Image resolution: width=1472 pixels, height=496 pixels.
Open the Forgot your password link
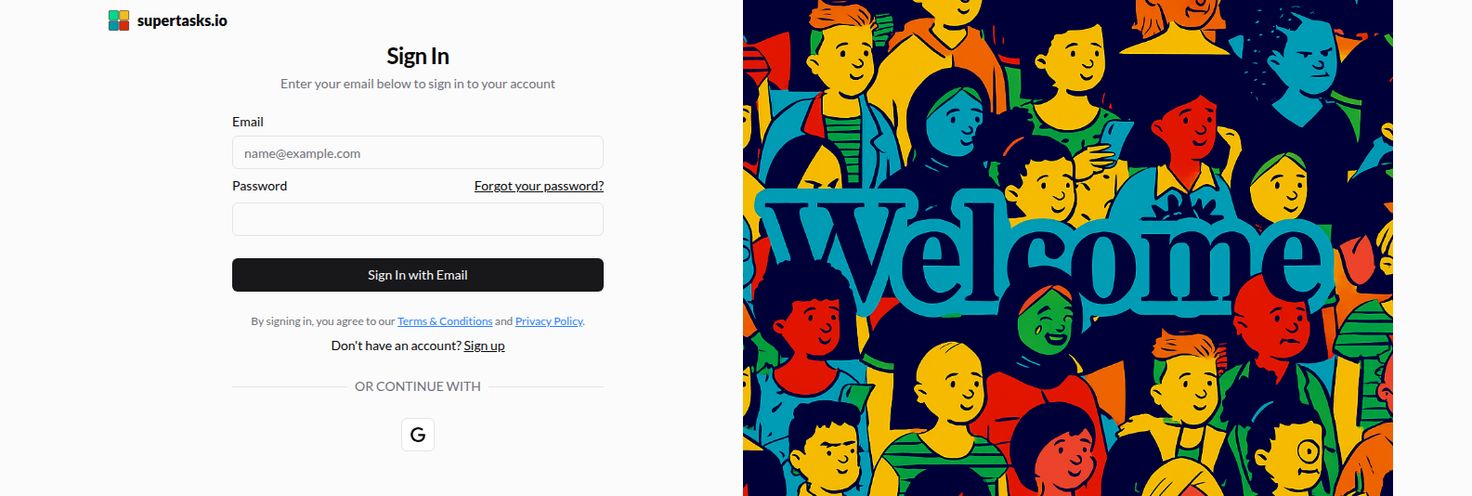[539, 186]
